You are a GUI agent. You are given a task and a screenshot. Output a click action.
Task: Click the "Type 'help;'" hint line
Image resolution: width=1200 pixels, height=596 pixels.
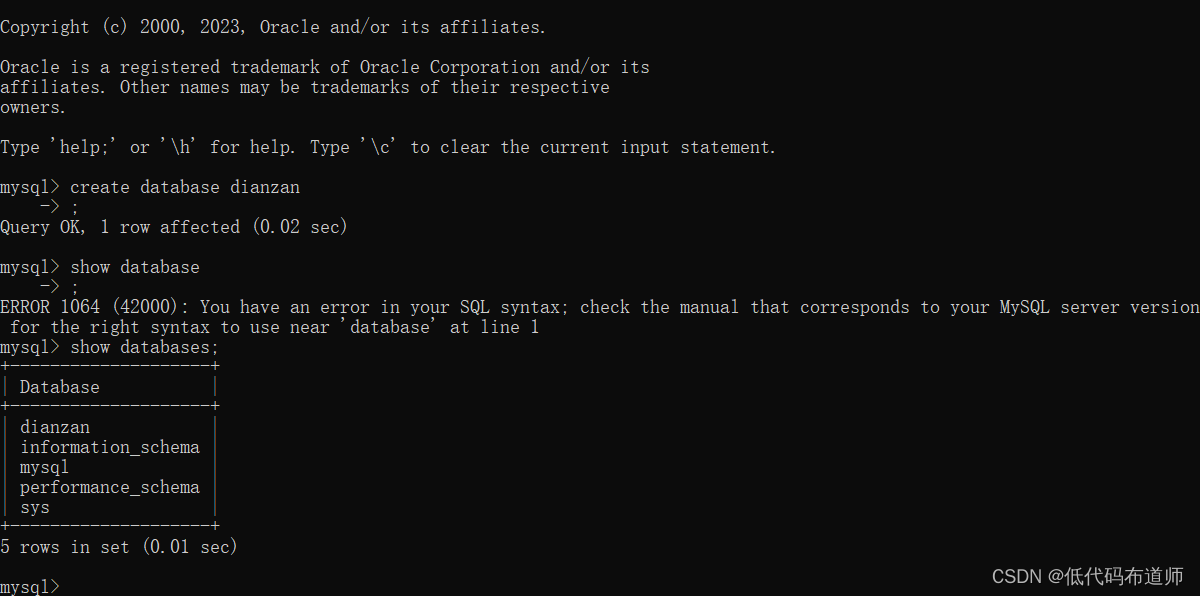tap(388, 147)
